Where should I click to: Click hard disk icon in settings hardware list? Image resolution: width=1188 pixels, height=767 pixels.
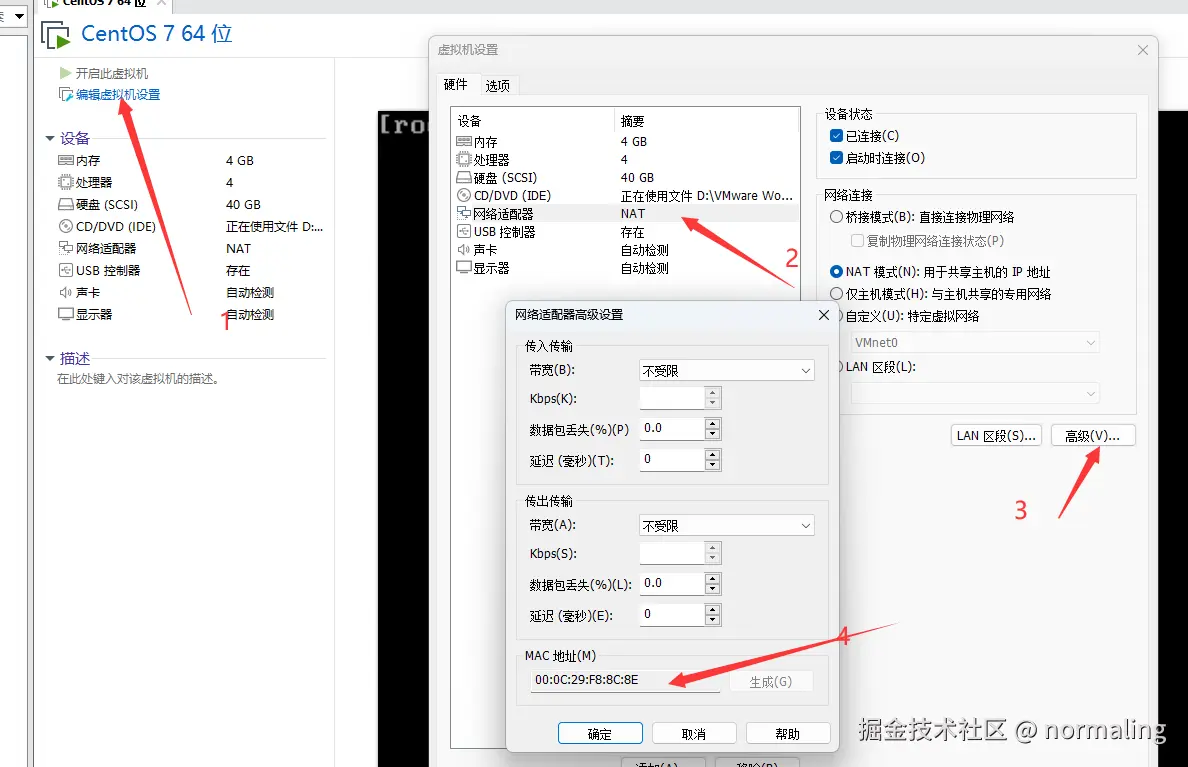[x=464, y=178]
